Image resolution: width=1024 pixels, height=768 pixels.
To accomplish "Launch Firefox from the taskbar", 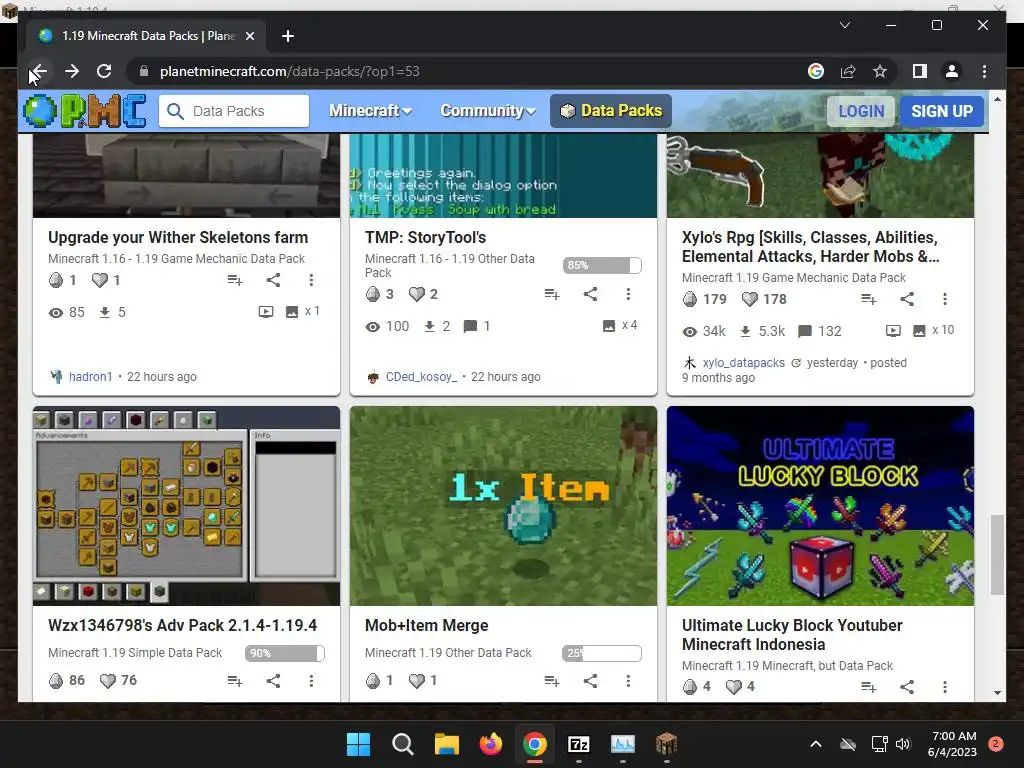I will [x=490, y=744].
